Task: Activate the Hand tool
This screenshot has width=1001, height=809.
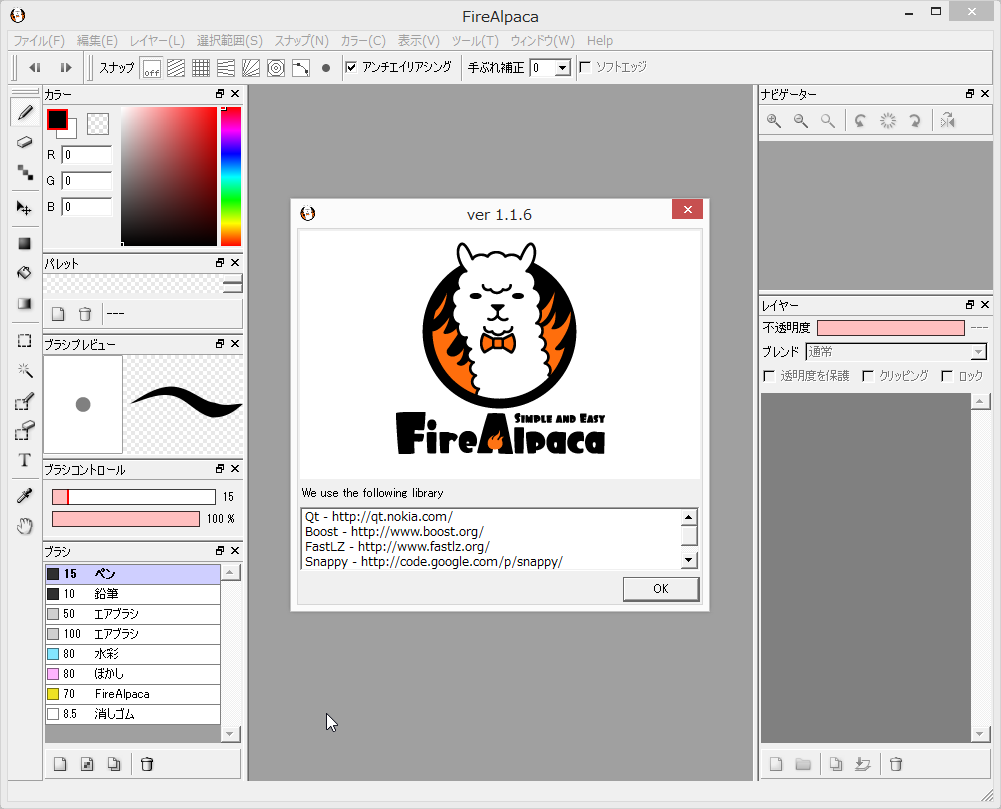Action: [x=25, y=525]
